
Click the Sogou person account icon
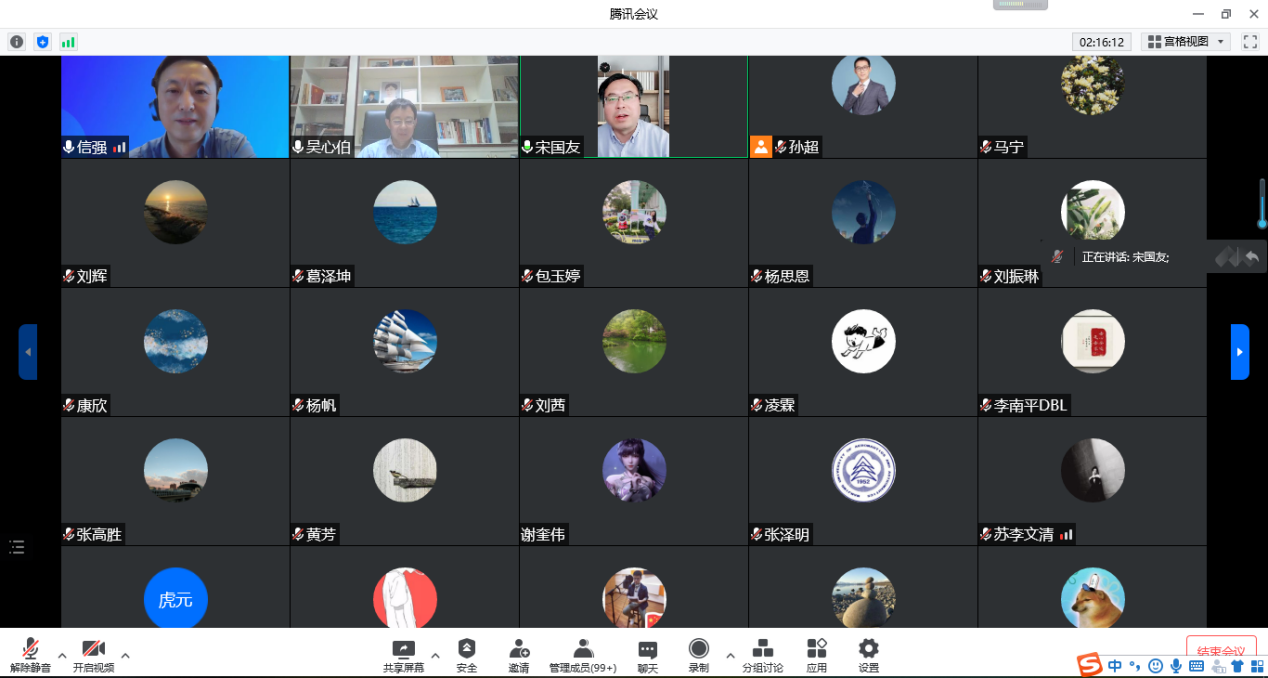pos(1217,666)
